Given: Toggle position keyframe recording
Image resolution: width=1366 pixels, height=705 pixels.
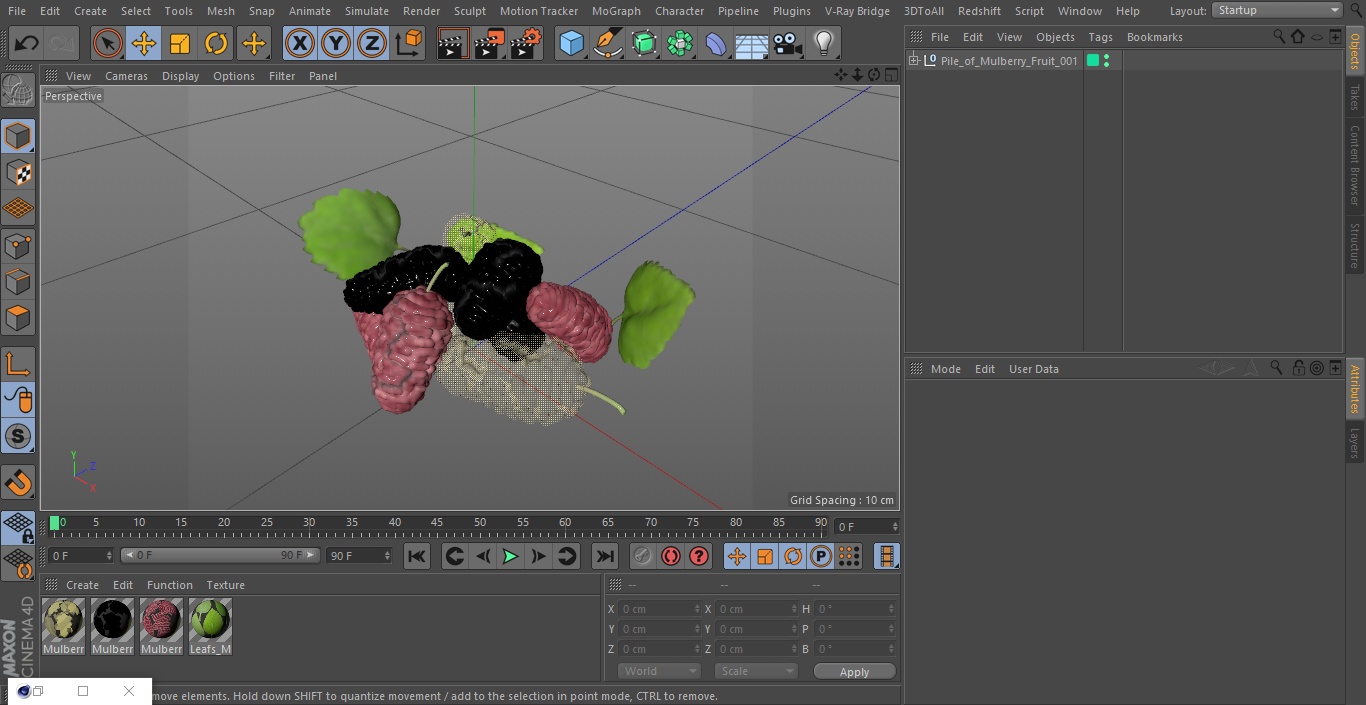Looking at the screenshot, I should point(737,557).
